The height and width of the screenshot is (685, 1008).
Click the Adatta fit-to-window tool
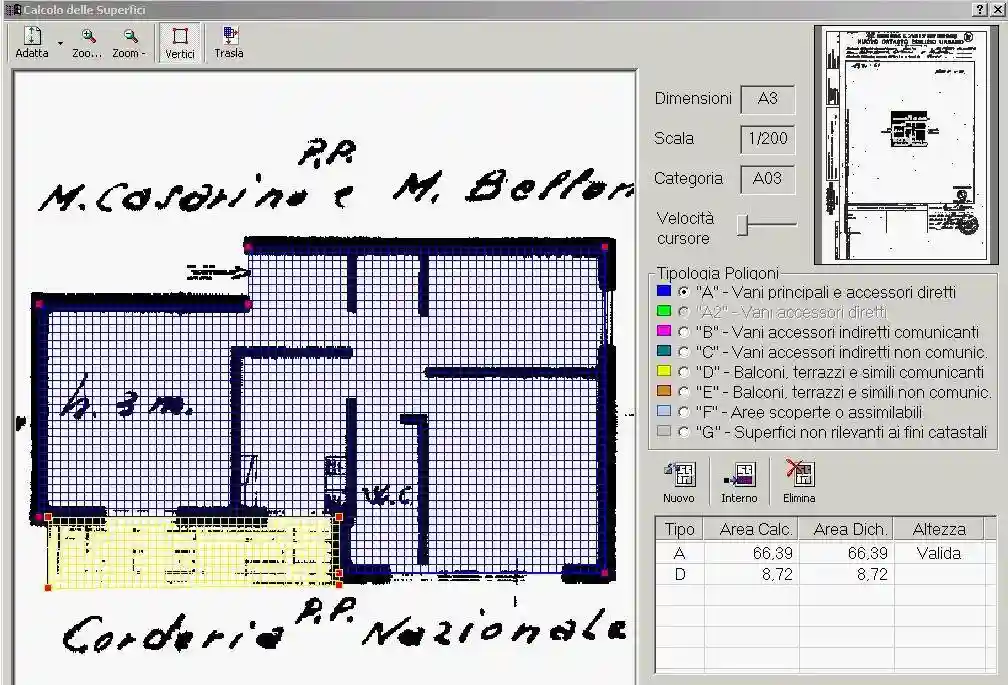point(32,42)
